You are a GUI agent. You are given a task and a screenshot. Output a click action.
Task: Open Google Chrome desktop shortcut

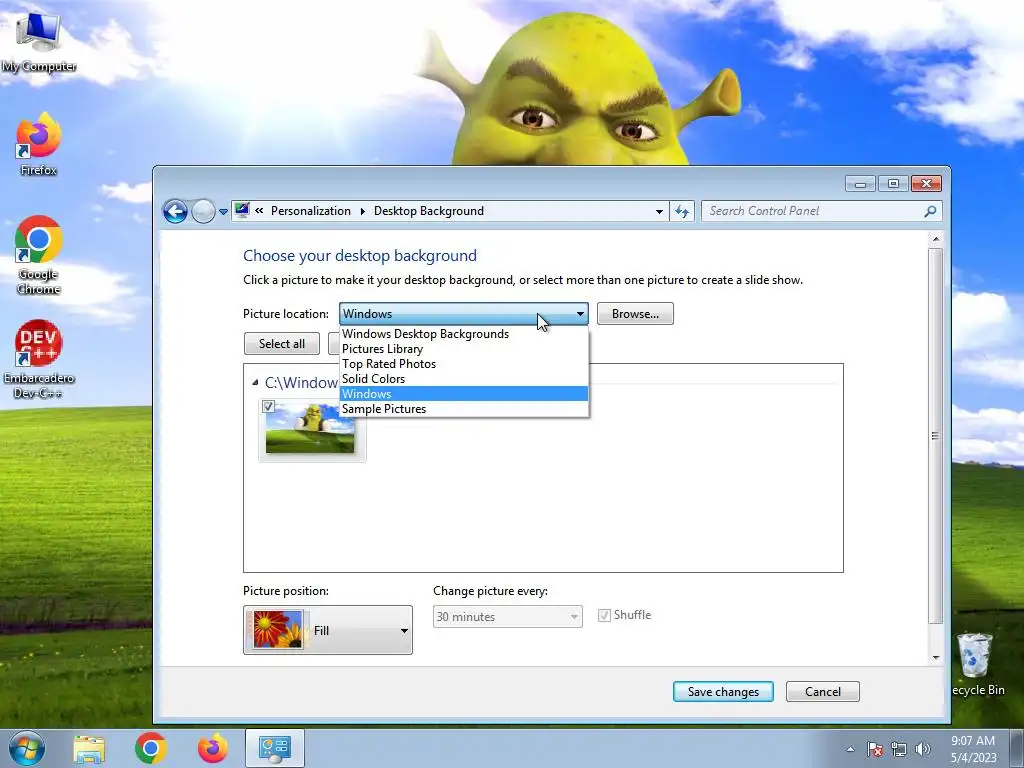point(38,255)
